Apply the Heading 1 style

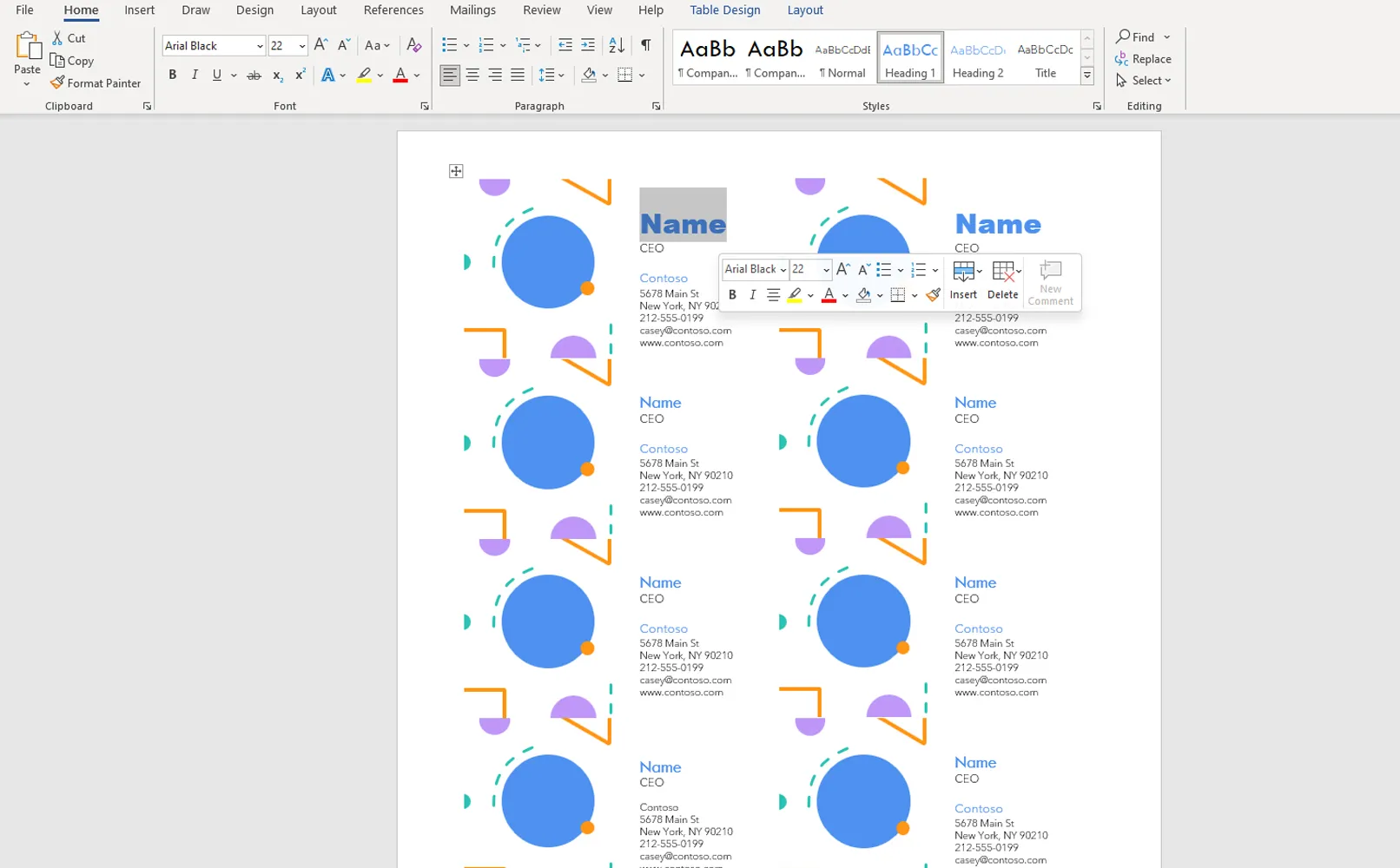pos(910,58)
